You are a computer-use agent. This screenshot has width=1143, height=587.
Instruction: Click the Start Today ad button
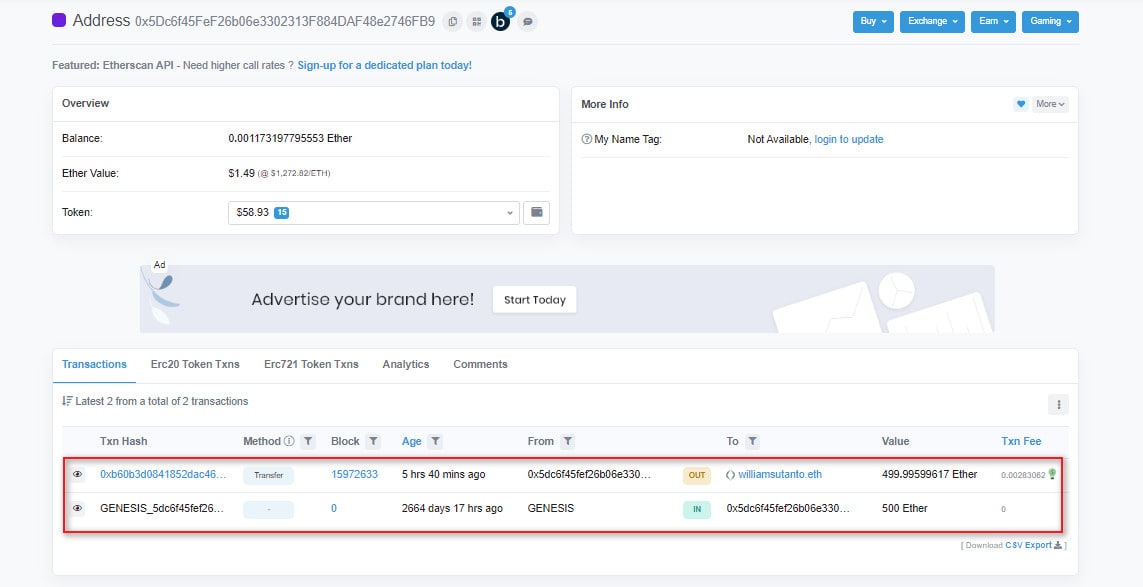[534, 299]
